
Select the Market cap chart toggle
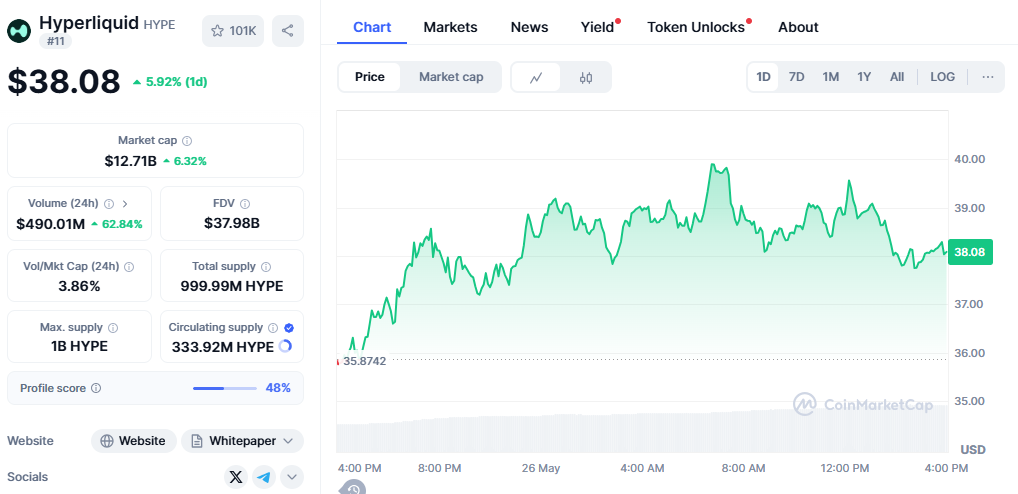(451, 77)
